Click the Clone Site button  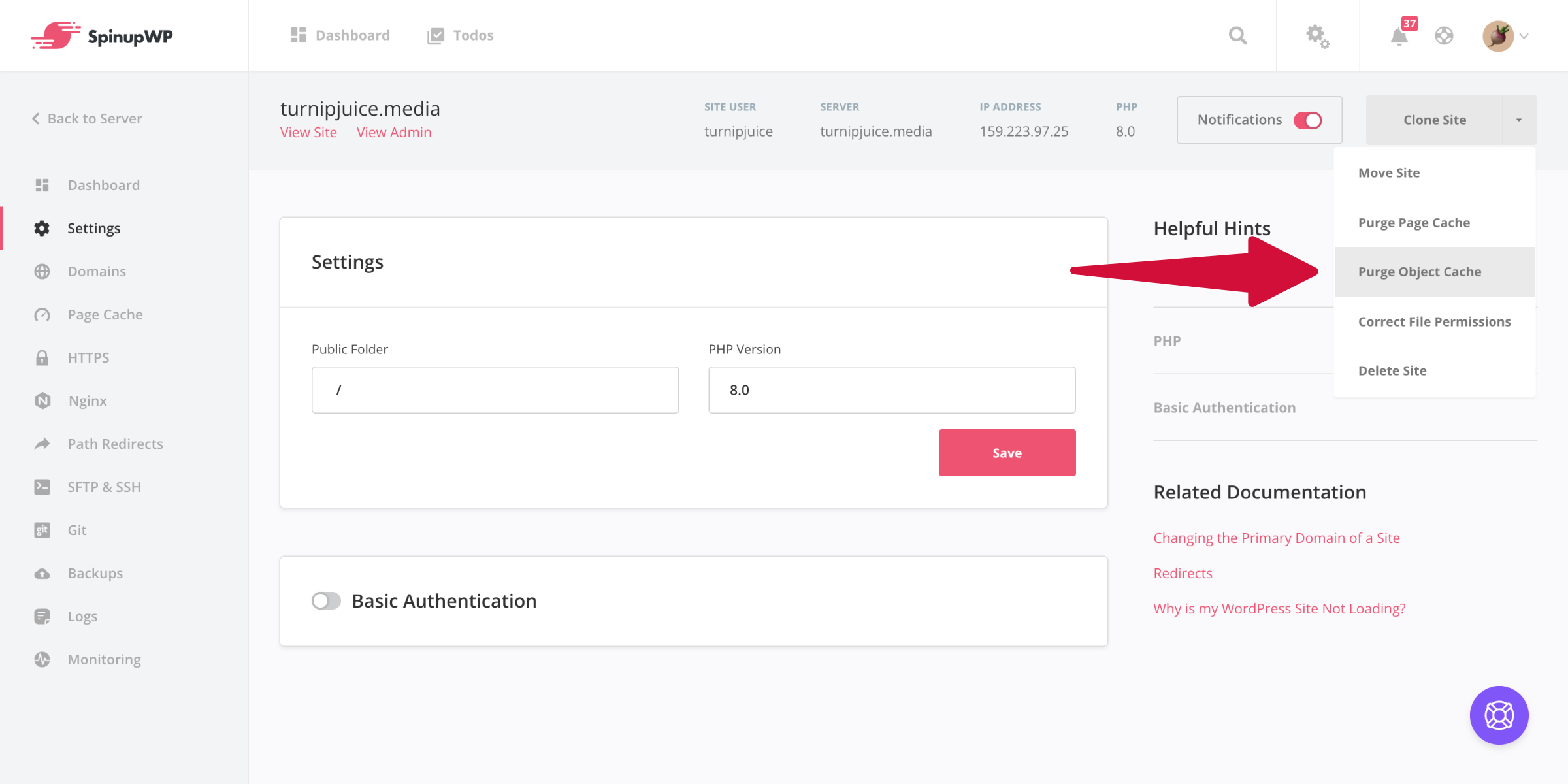coord(1435,120)
